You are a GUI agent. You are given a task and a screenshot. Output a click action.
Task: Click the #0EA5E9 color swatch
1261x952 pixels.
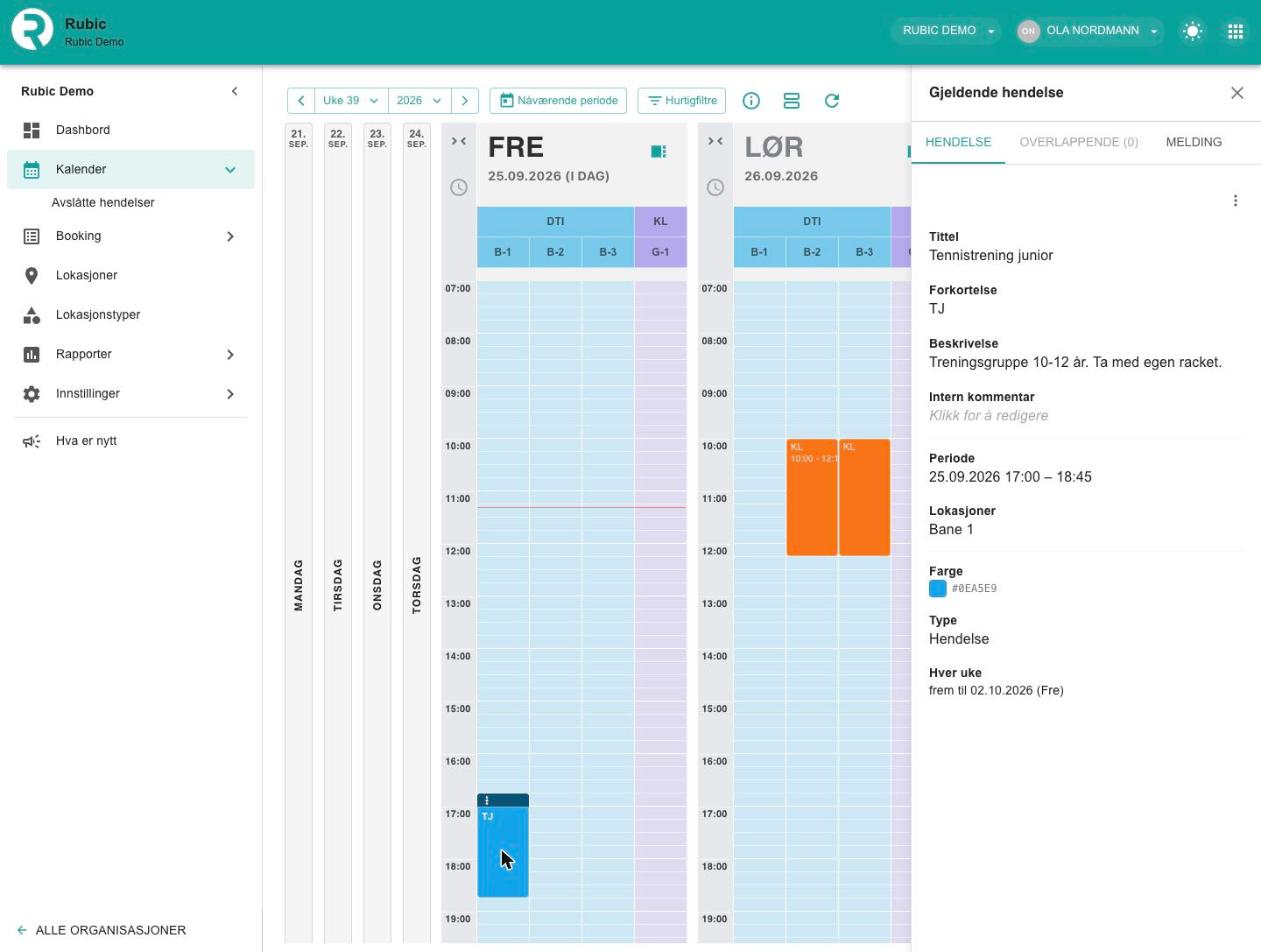(938, 589)
